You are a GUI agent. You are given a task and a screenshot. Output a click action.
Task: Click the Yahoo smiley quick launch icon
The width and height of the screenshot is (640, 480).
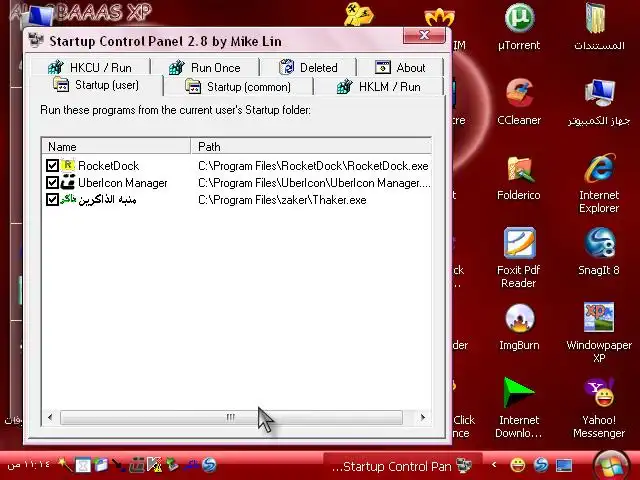(x=518, y=465)
